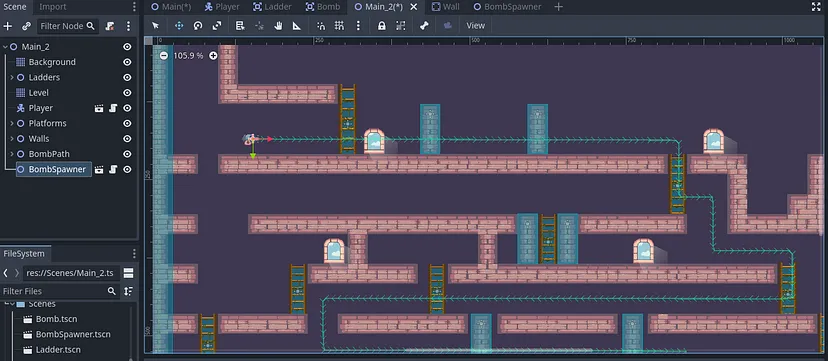This screenshot has width=828, height=361.
Task: Select the Player node in tree
Action: (x=41, y=108)
